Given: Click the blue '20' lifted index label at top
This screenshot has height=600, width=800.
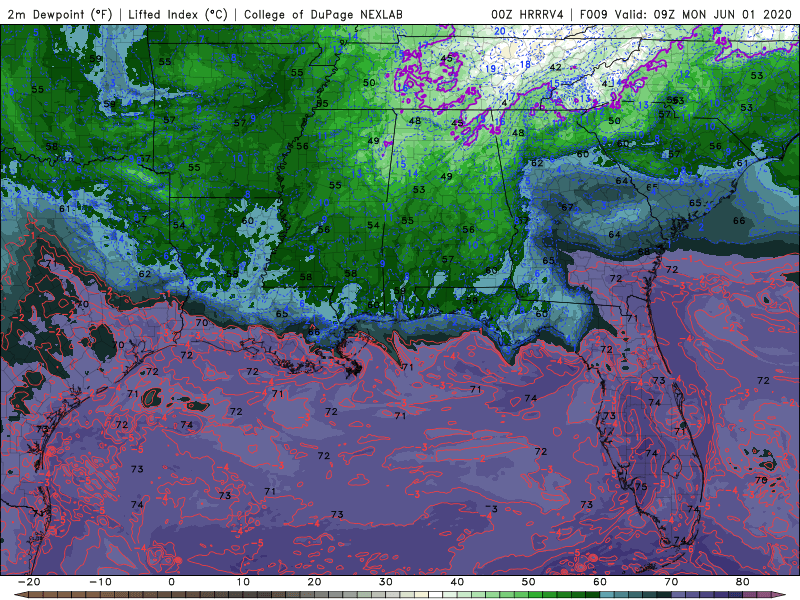Looking at the screenshot, I should (x=499, y=31).
